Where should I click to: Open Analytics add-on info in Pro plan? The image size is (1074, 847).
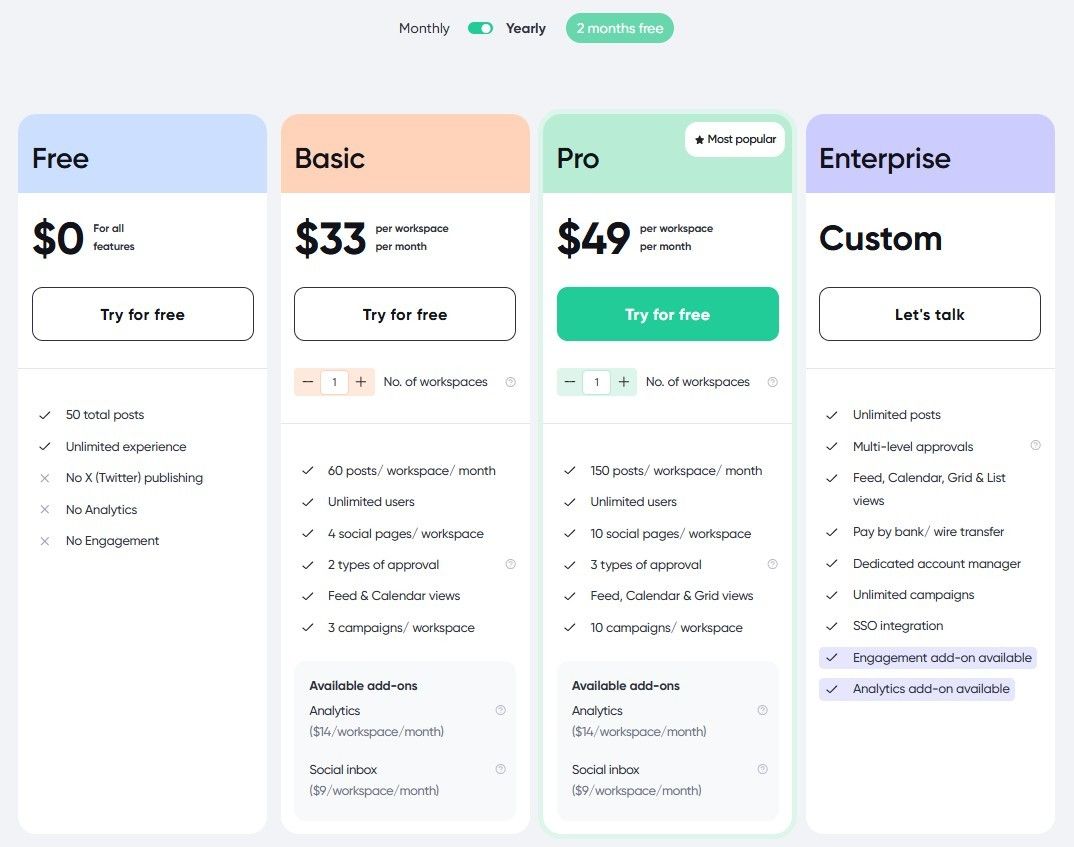762,710
